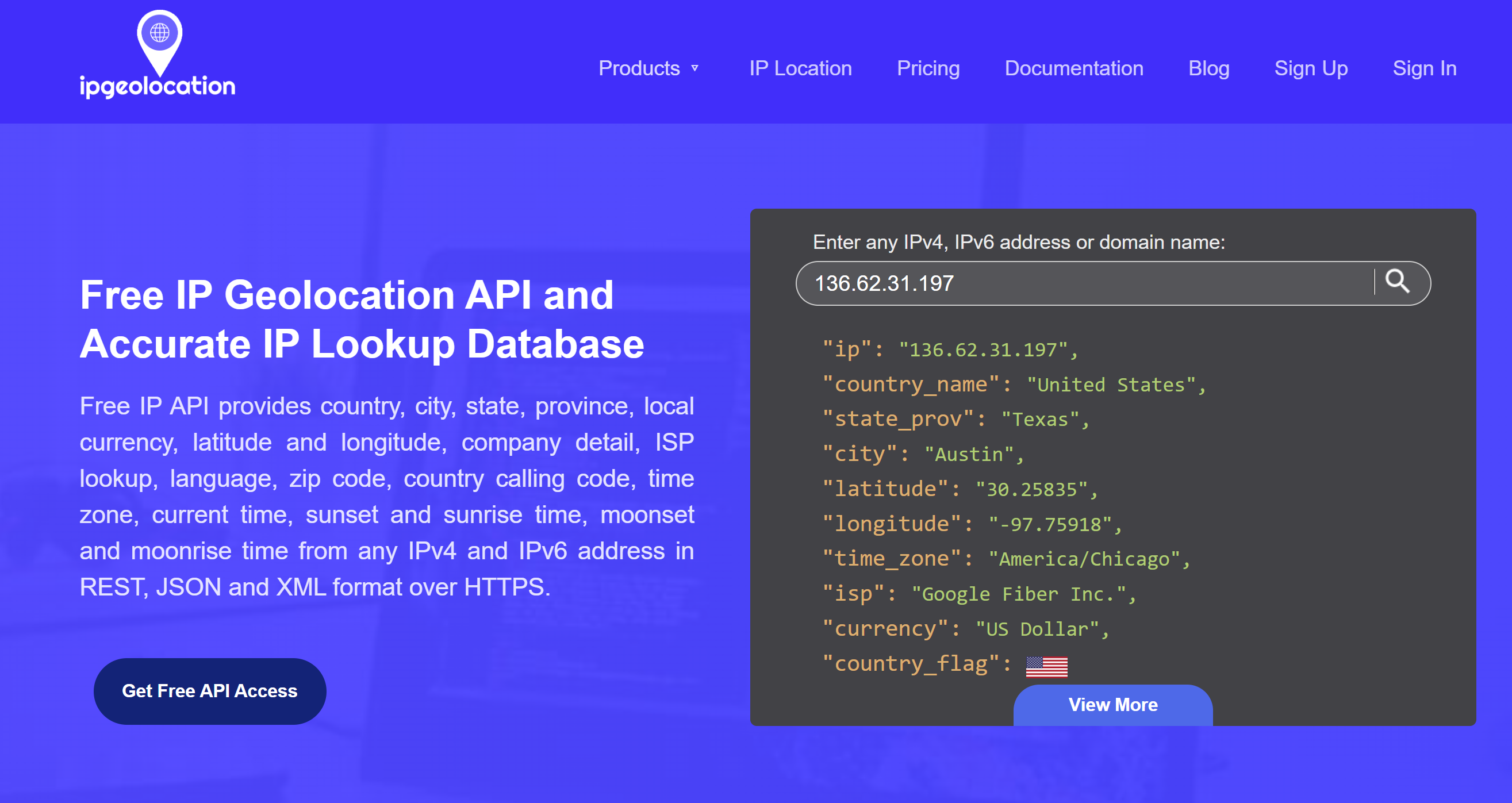Open the Documentation section
1512x803 pixels.
pyautogui.click(x=1074, y=68)
